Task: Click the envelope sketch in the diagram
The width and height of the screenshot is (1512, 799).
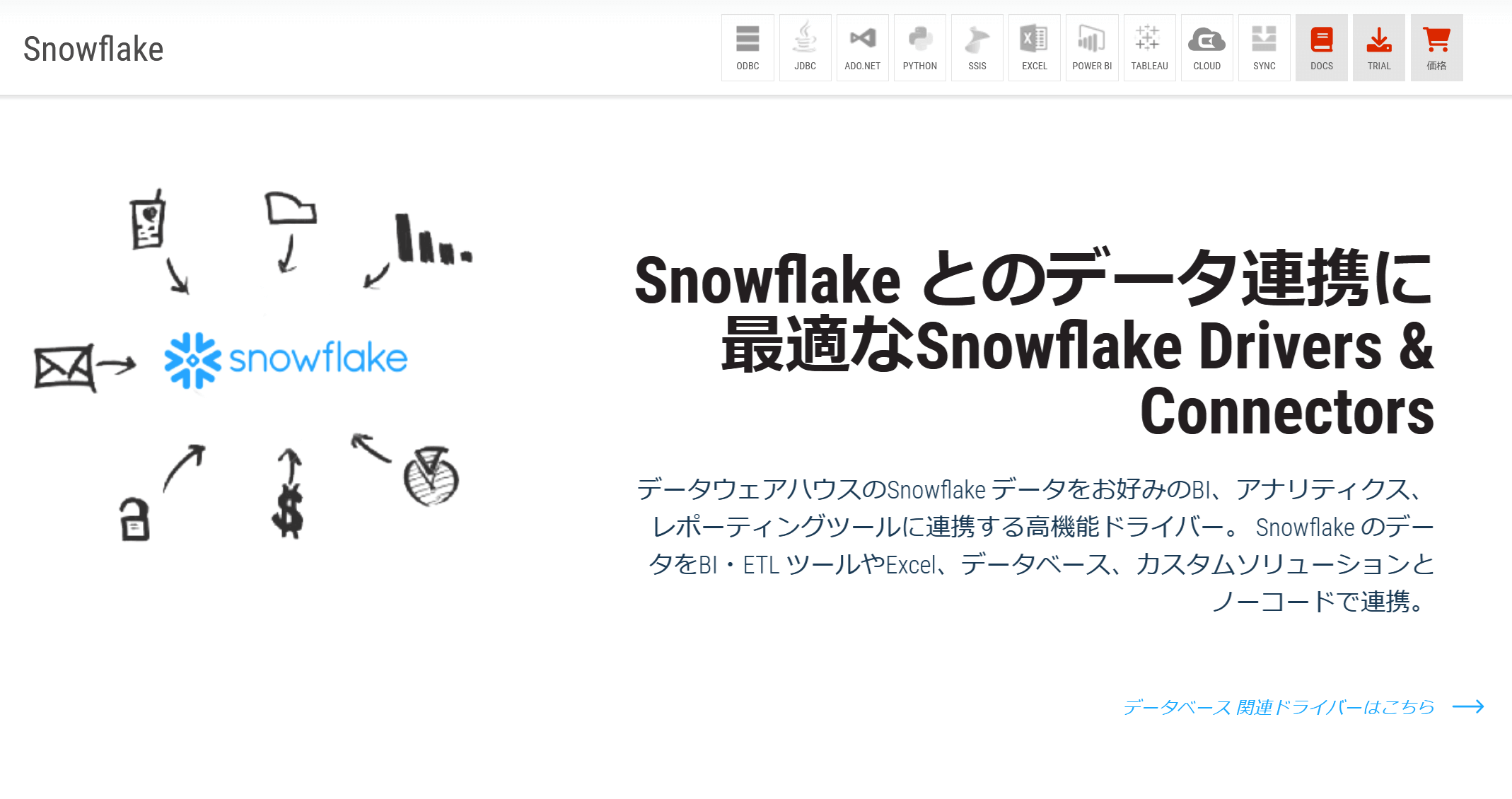Action: [x=64, y=367]
